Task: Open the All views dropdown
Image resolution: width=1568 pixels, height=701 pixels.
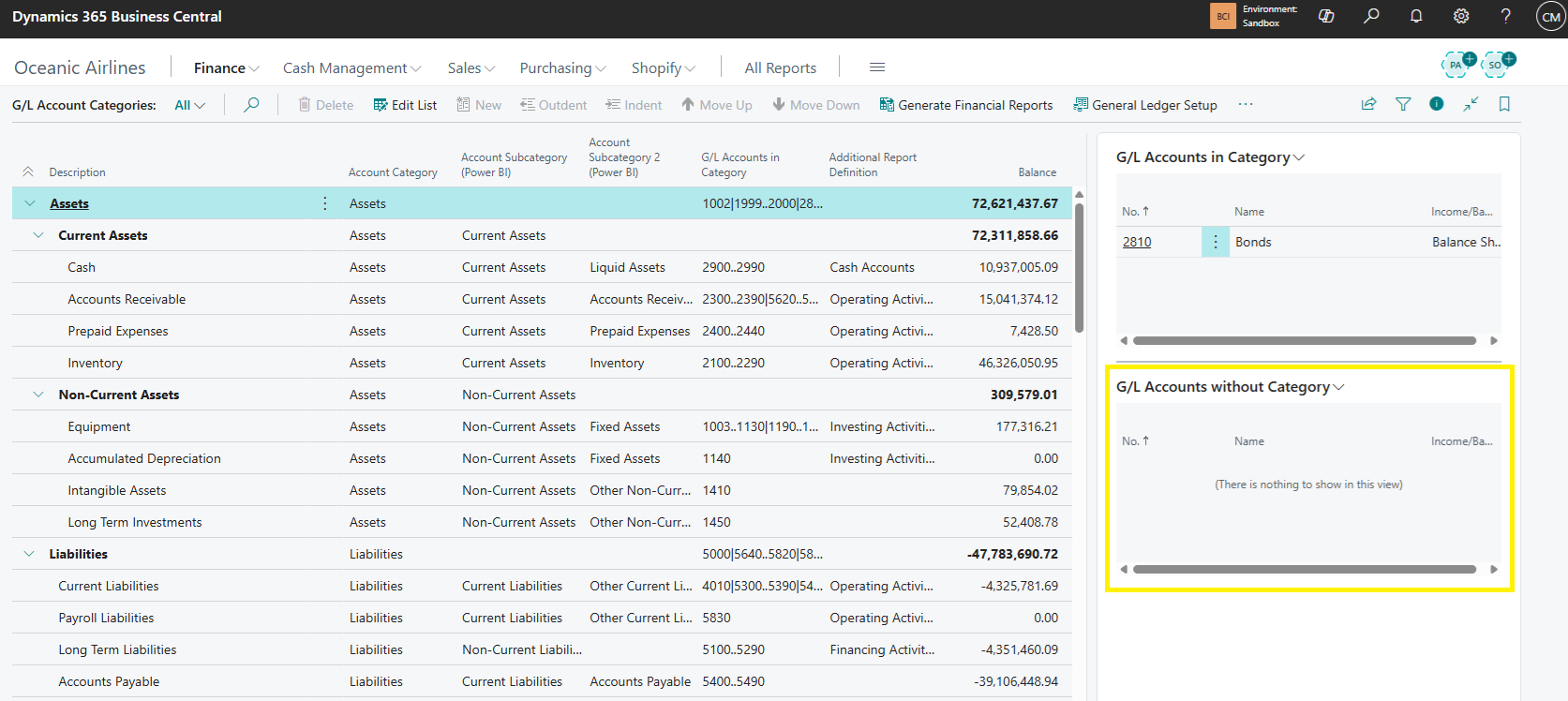Action: pyautogui.click(x=189, y=106)
